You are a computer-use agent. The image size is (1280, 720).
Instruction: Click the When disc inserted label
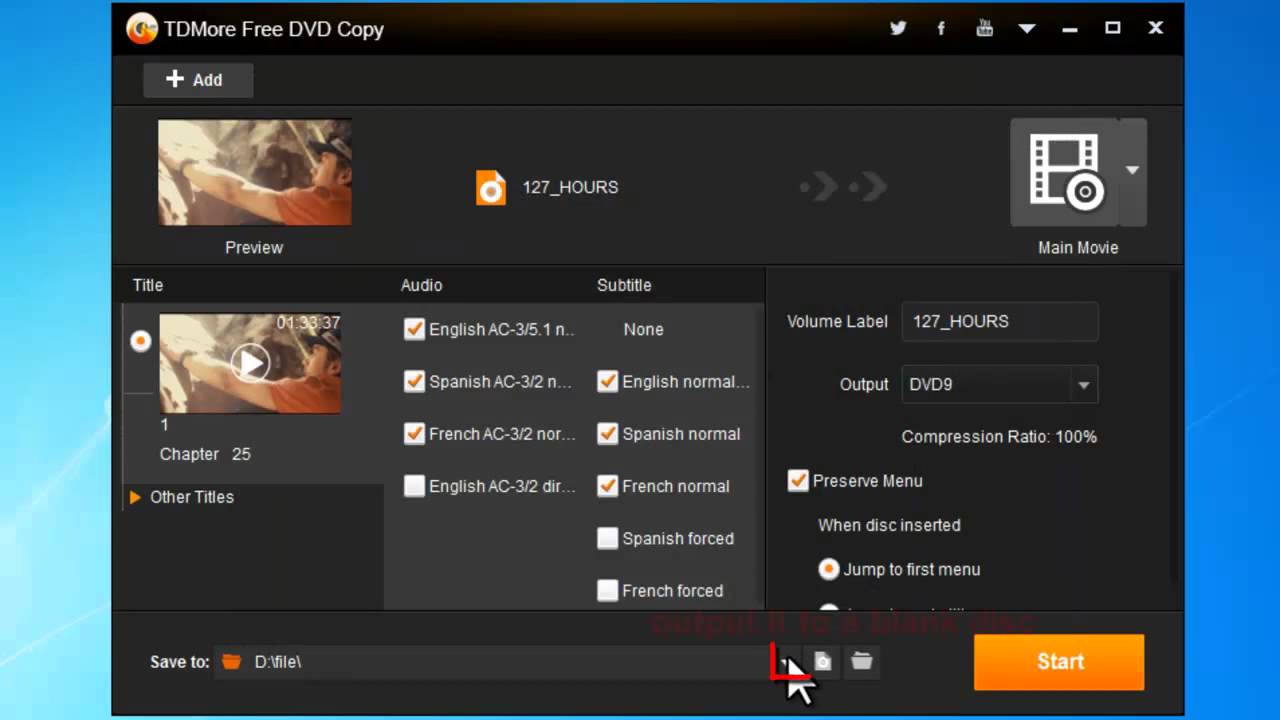point(889,525)
